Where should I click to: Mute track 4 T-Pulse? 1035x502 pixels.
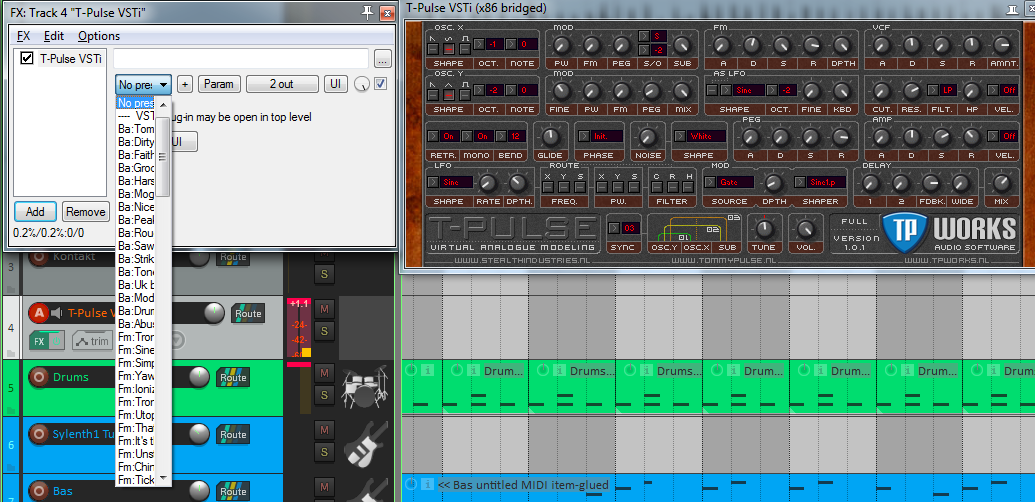tap(323, 309)
